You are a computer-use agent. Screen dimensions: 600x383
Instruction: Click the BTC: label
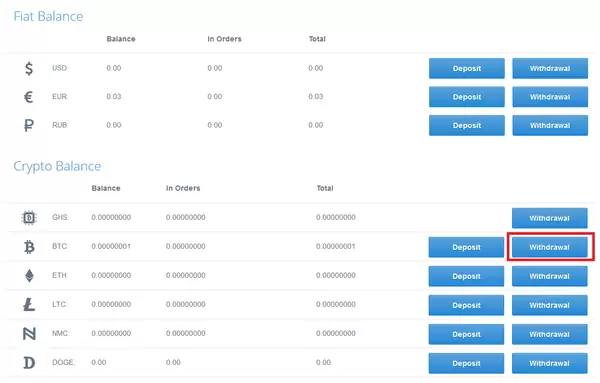[60, 246]
